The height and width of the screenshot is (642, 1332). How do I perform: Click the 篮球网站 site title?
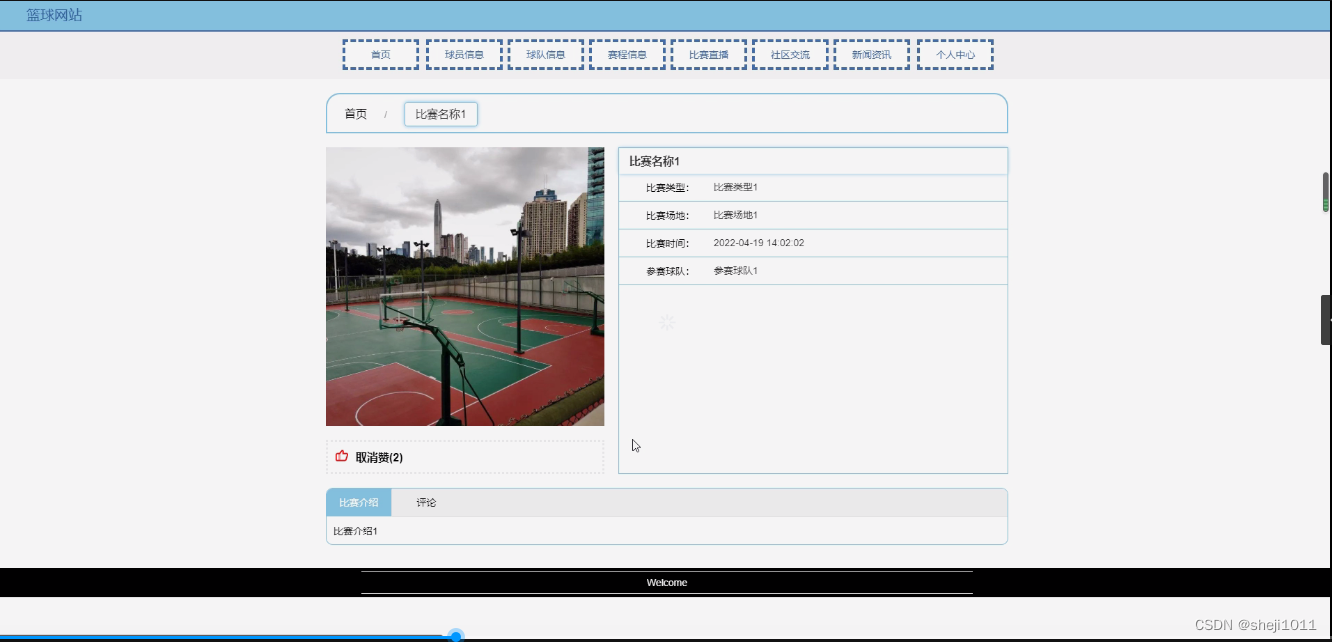[53, 14]
